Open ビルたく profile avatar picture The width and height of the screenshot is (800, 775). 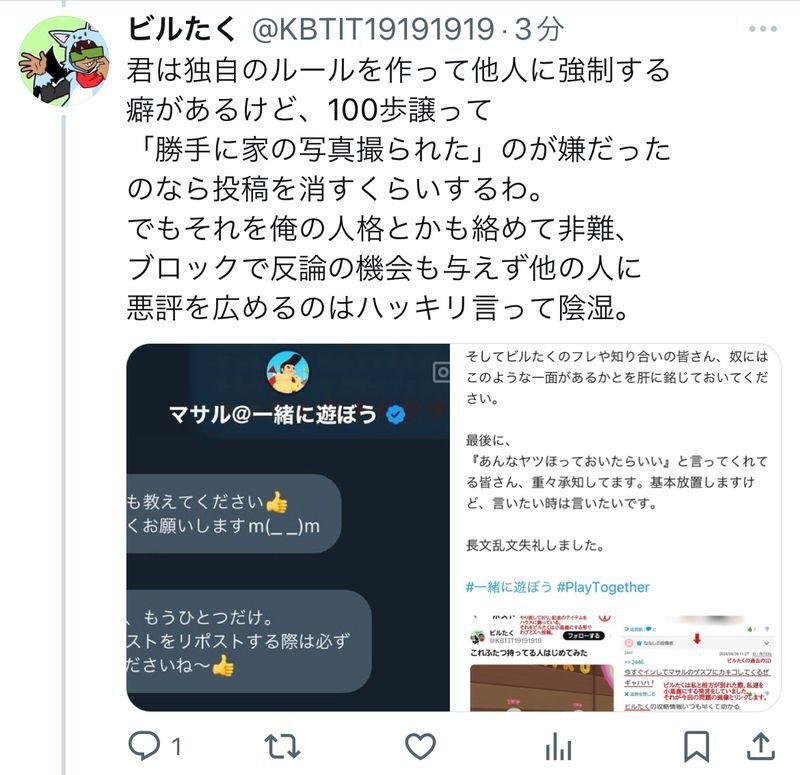coord(64,61)
